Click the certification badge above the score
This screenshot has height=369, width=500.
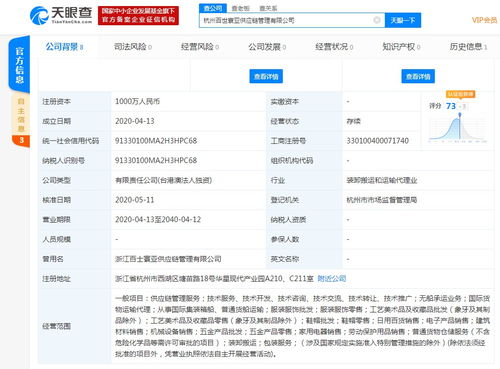[x=460, y=94]
